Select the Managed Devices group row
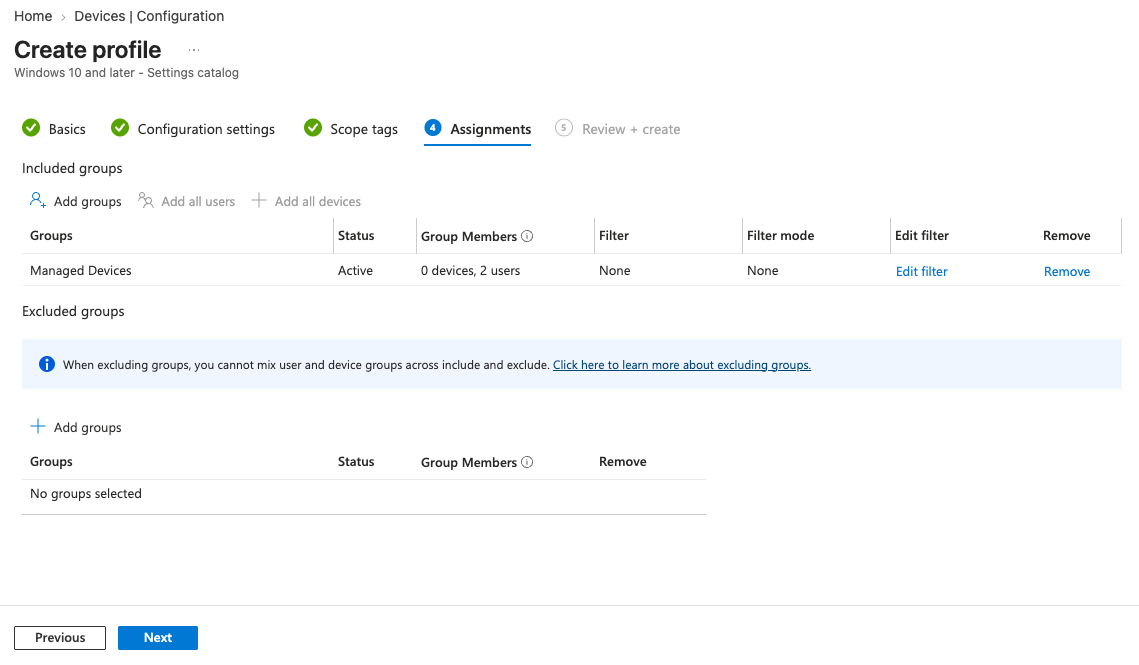Image resolution: width=1139 pixels, height=665 pixels. click(x=572, y=270)
